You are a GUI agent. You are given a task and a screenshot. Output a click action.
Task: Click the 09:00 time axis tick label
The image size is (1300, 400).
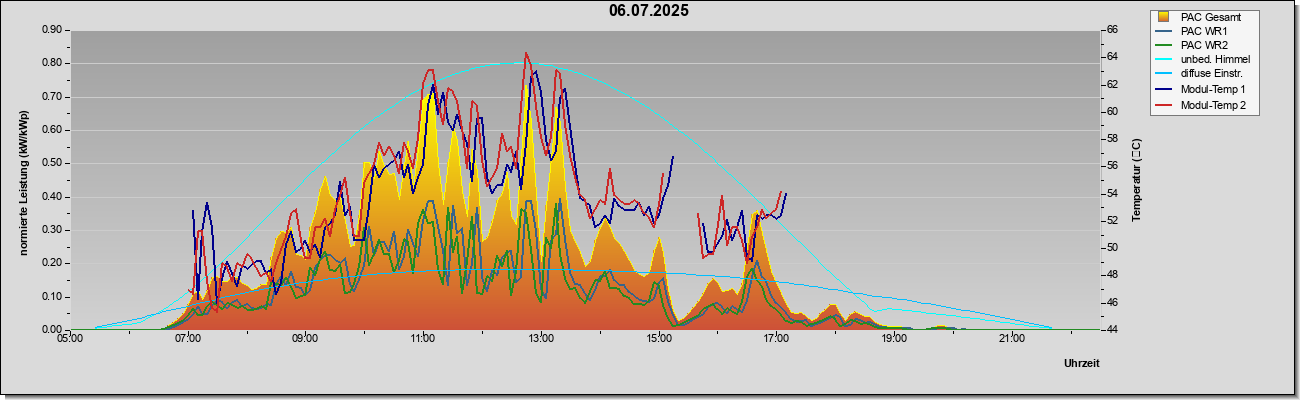pyautogui.click(x=305, y=339)
